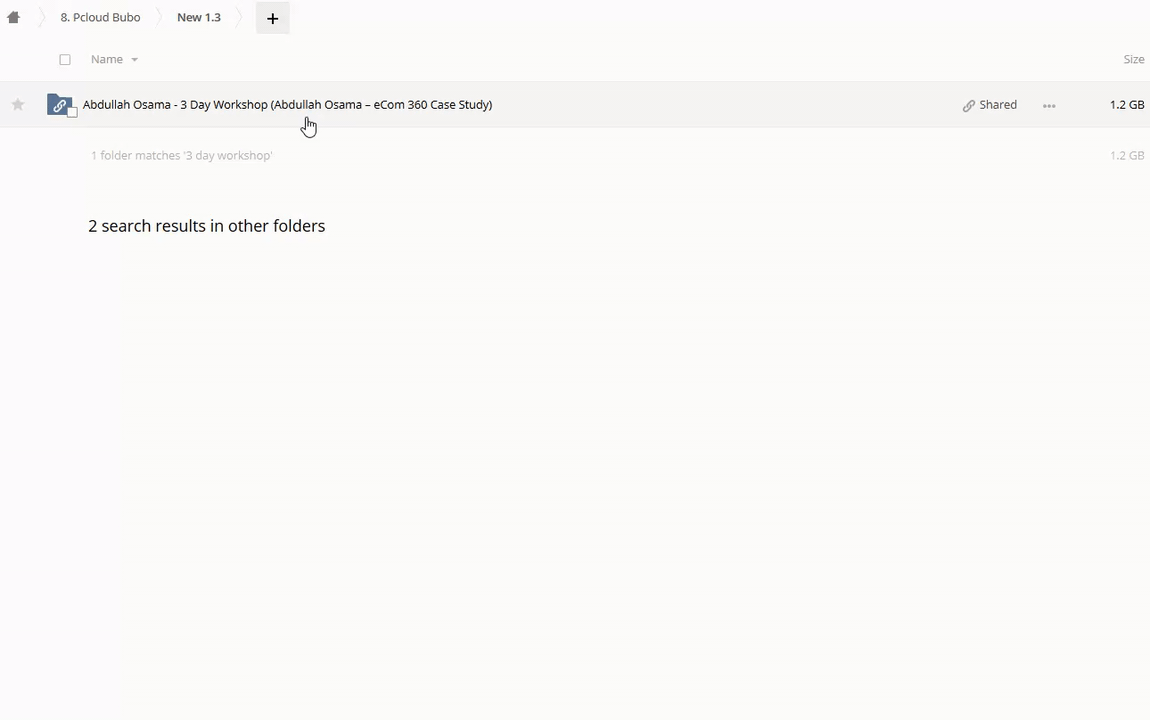
Task: Click the breadcrumb arrow after New 1.3
Action: (241, 17)
